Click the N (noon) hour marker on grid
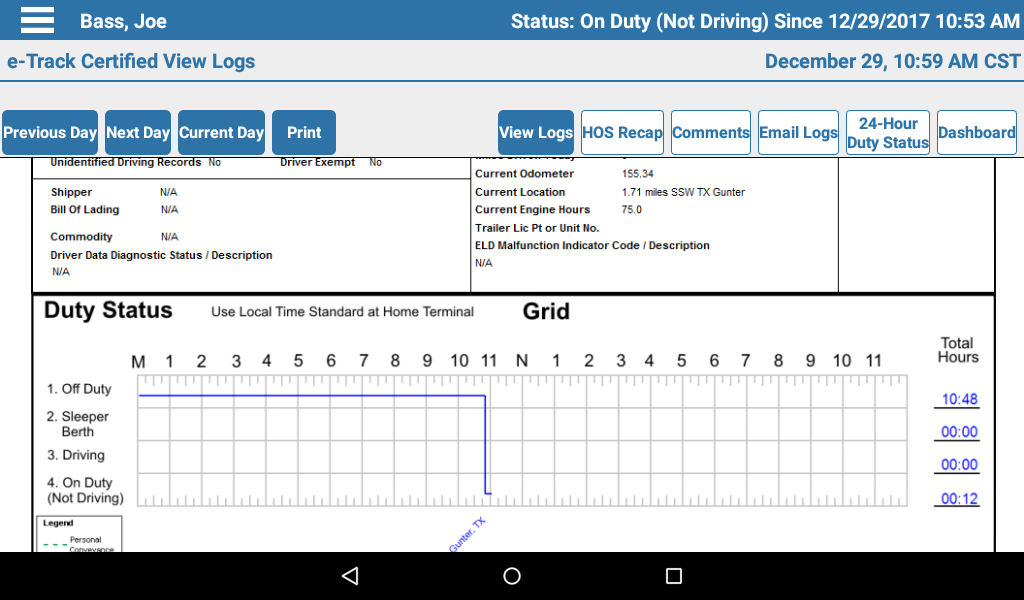The width and height of the screenshot is (1024, 600). 522,361
